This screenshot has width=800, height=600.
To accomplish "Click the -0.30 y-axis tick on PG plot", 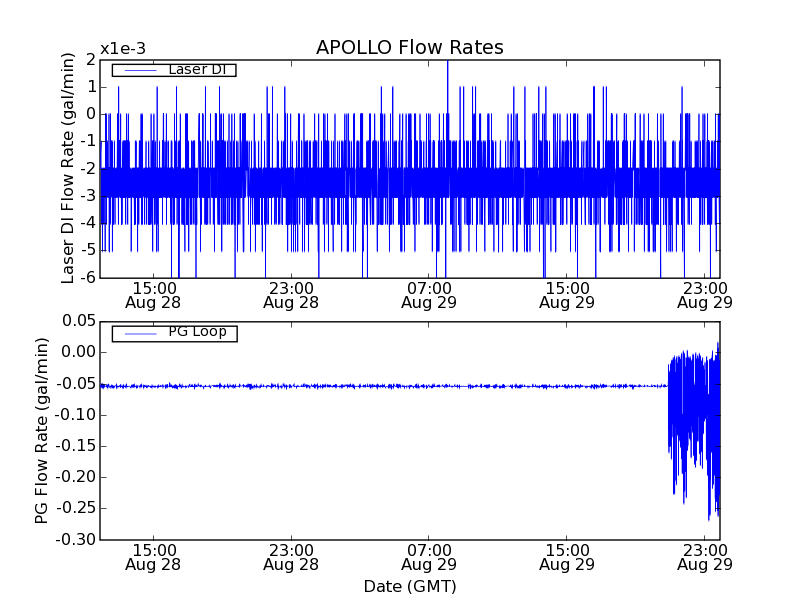I will tap(76, 540).
